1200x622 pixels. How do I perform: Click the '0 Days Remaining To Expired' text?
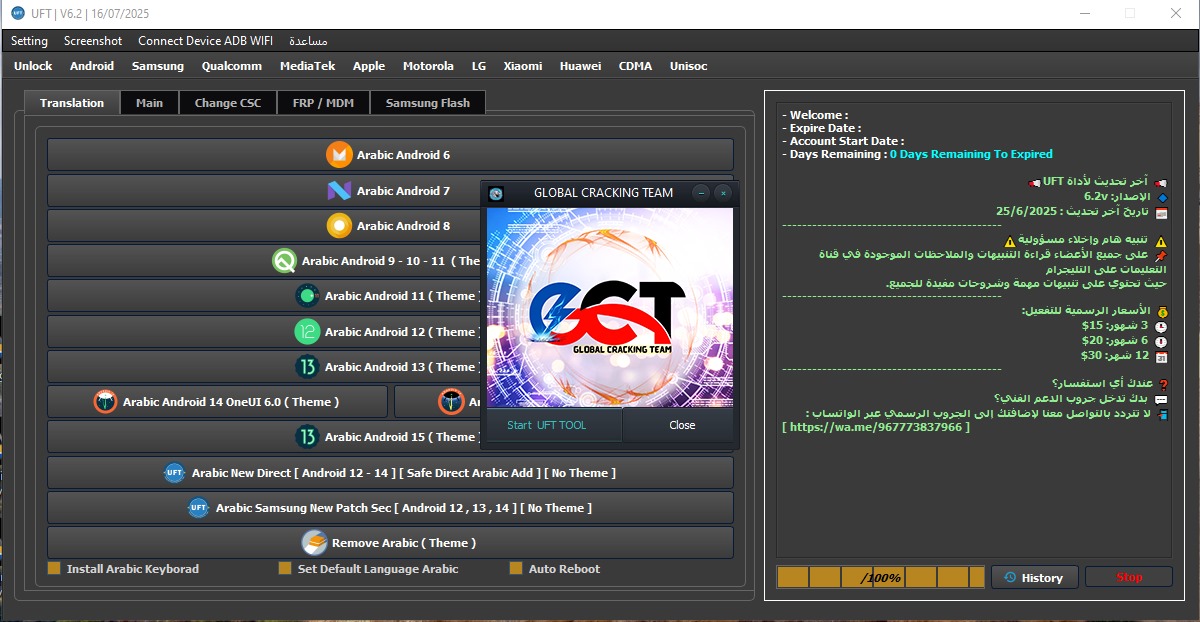[x=971, y=155]
